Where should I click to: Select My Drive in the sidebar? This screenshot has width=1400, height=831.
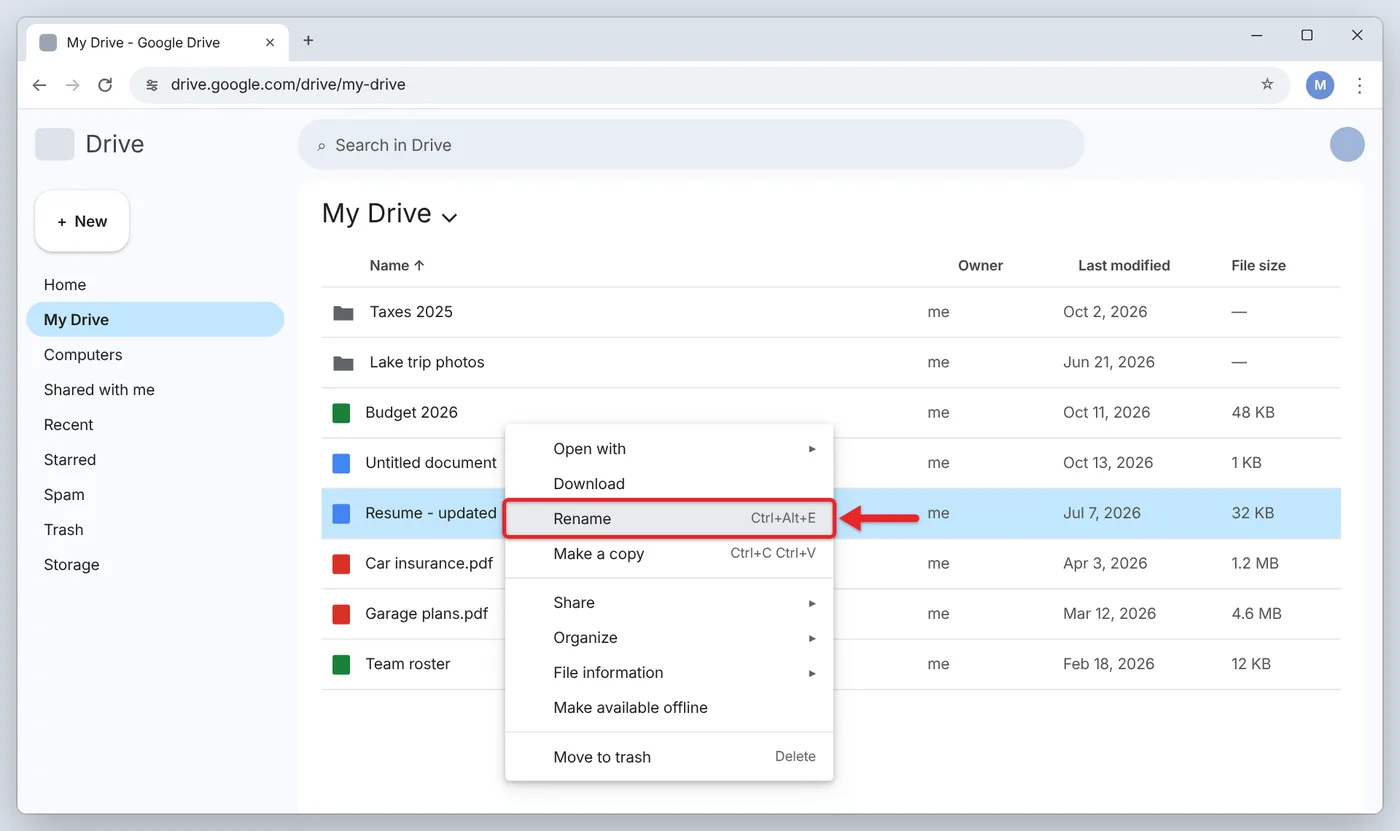click(155, 320)
